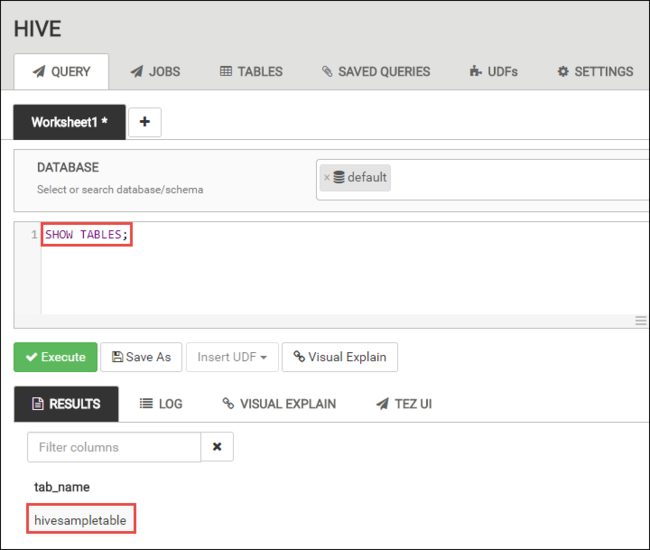Open the QUERY tab

(x=61, y=72)
